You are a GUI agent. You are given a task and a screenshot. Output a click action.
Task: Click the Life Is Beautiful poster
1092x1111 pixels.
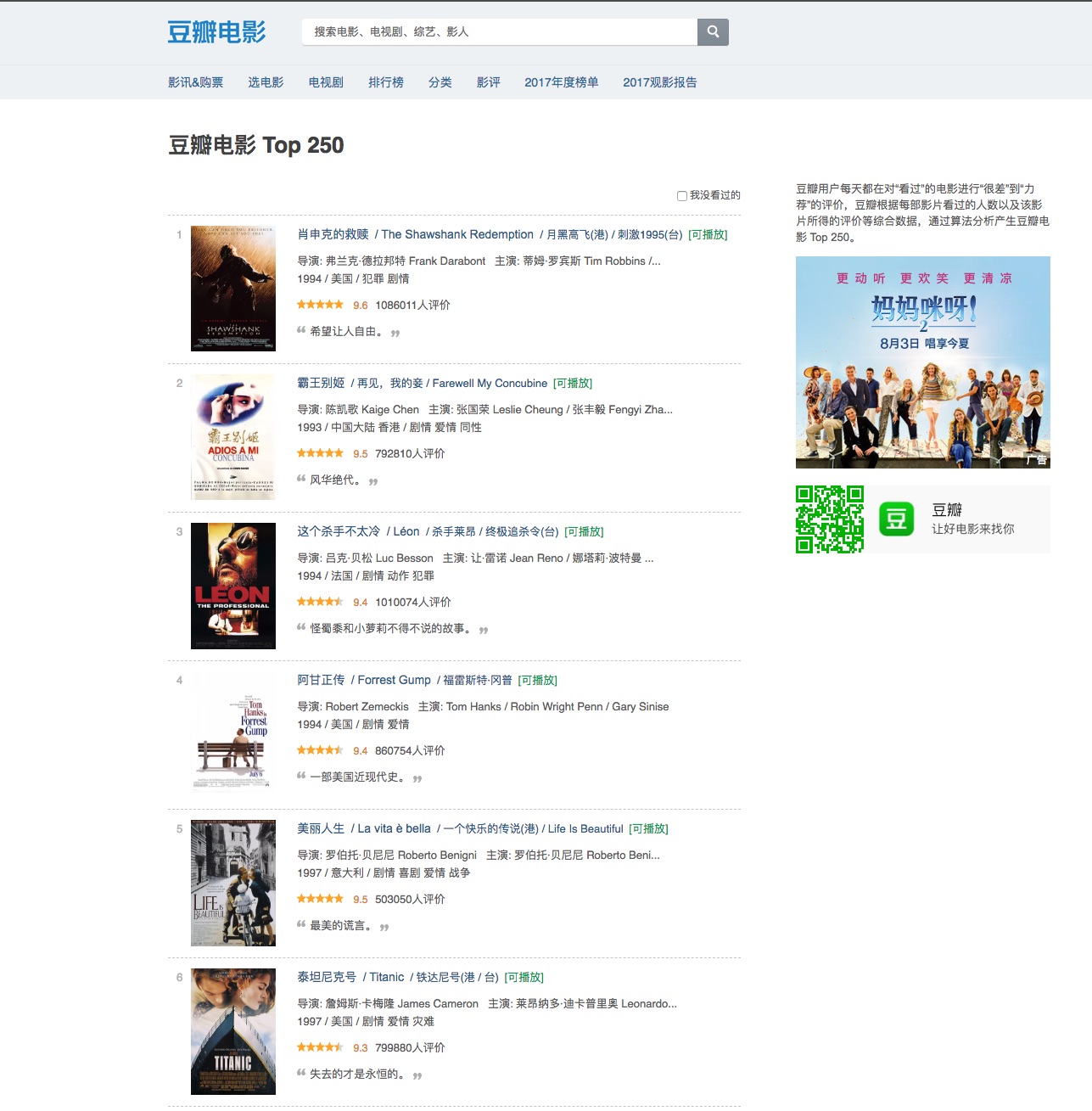click(x=233, y=883)
